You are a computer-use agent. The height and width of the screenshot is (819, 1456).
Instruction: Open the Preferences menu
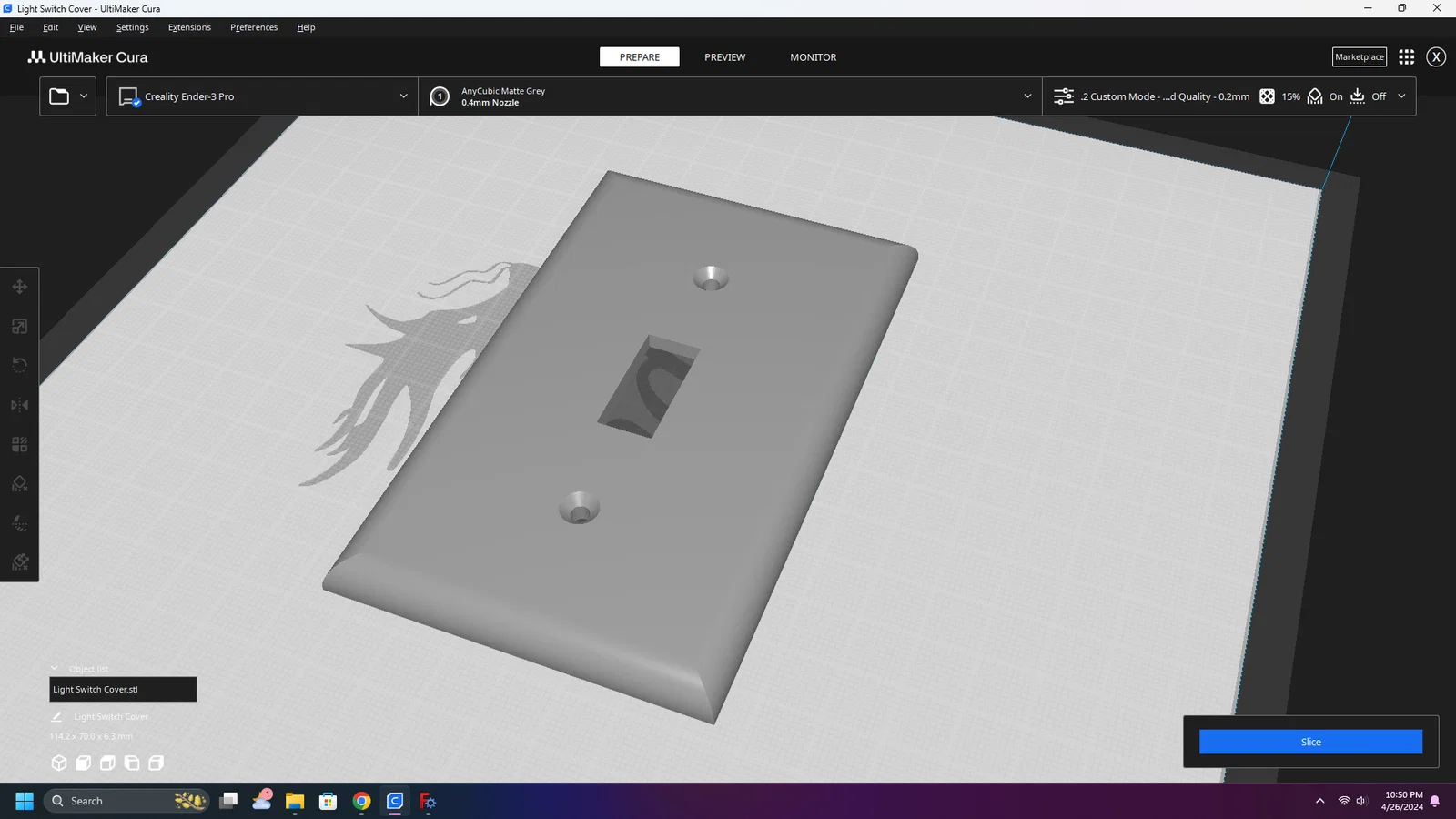[254, 27]
